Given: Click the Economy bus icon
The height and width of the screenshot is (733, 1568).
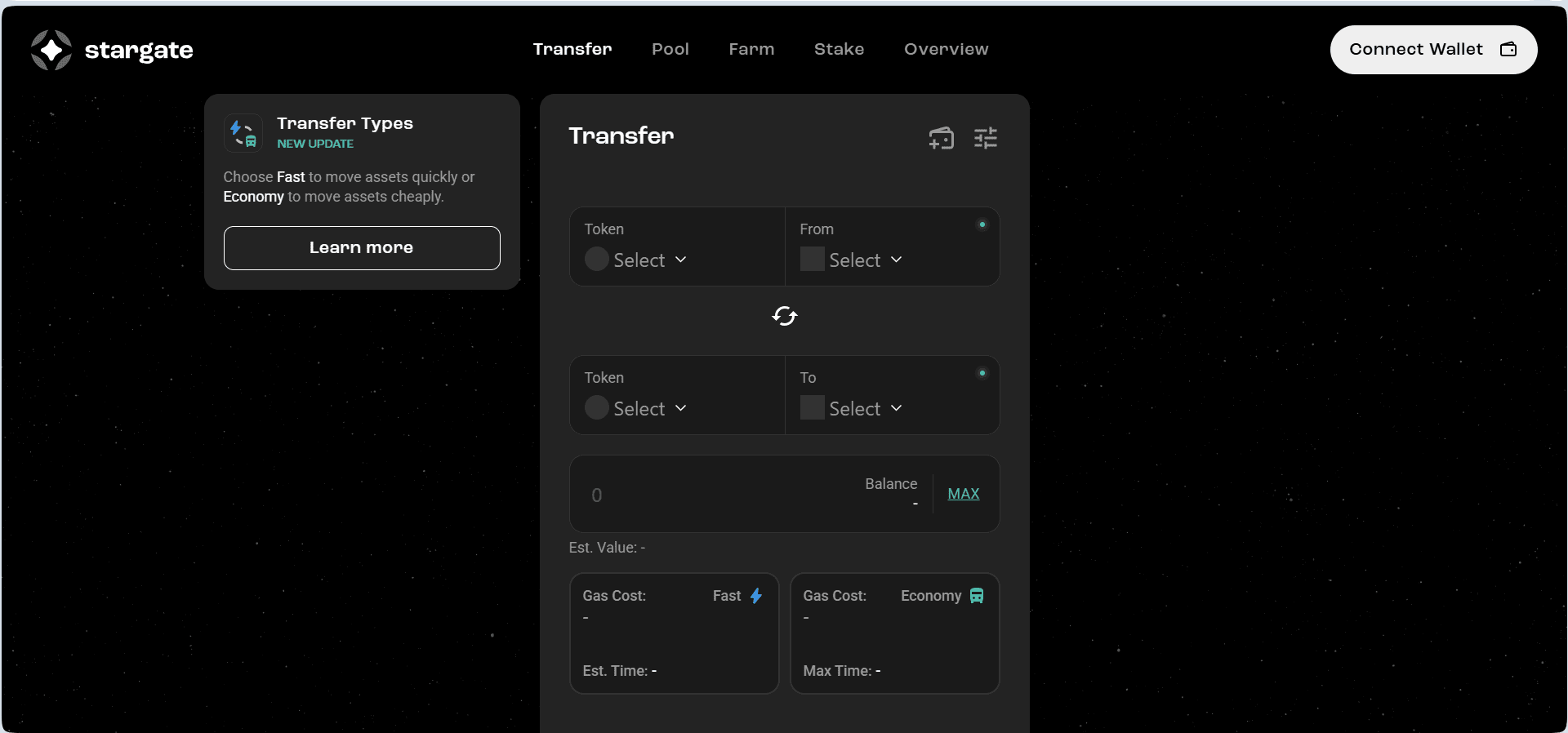Looking at the screenshot, I should point(977,596).
